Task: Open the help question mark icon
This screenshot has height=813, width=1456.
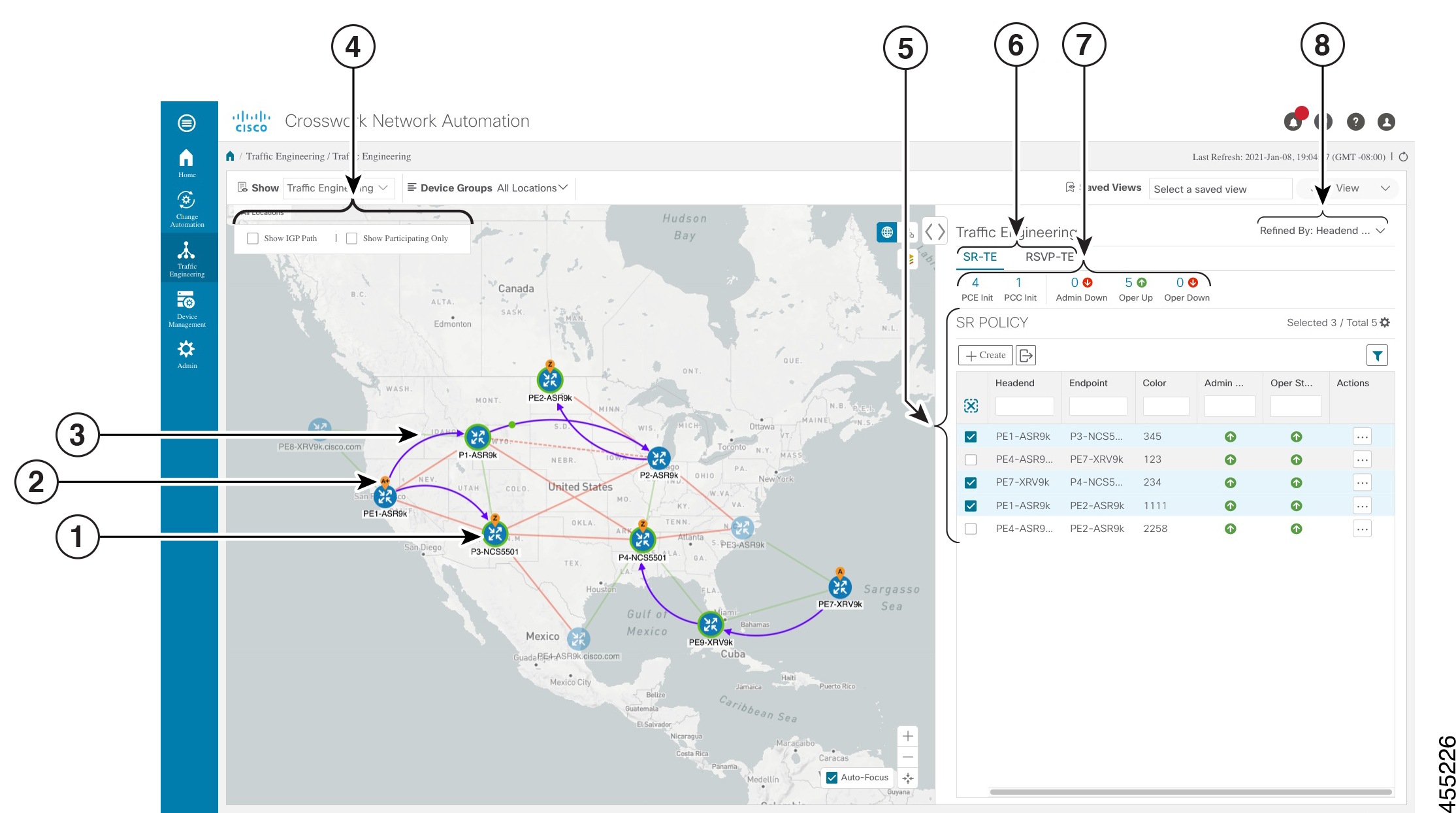Action: (1355, 122)
